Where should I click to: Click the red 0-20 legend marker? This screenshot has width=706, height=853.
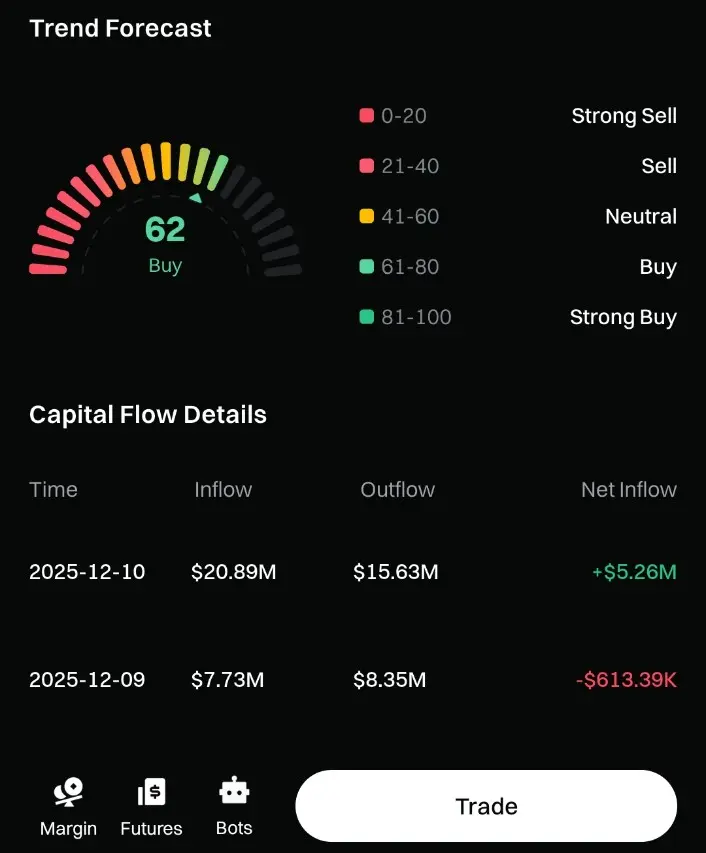(367, 116)
